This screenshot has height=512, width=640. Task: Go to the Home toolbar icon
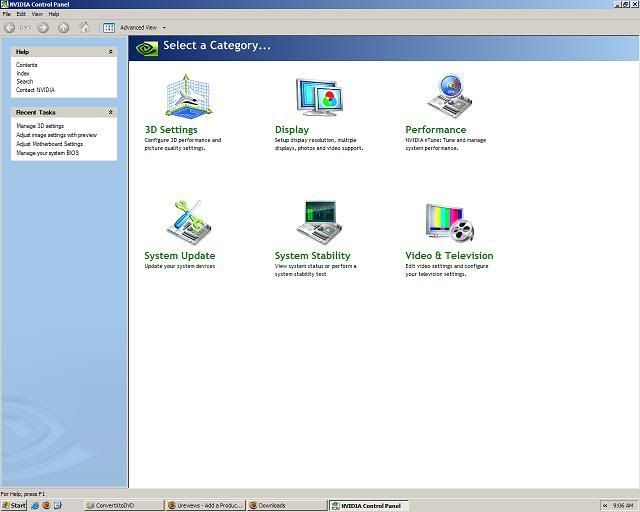[84, 27]
